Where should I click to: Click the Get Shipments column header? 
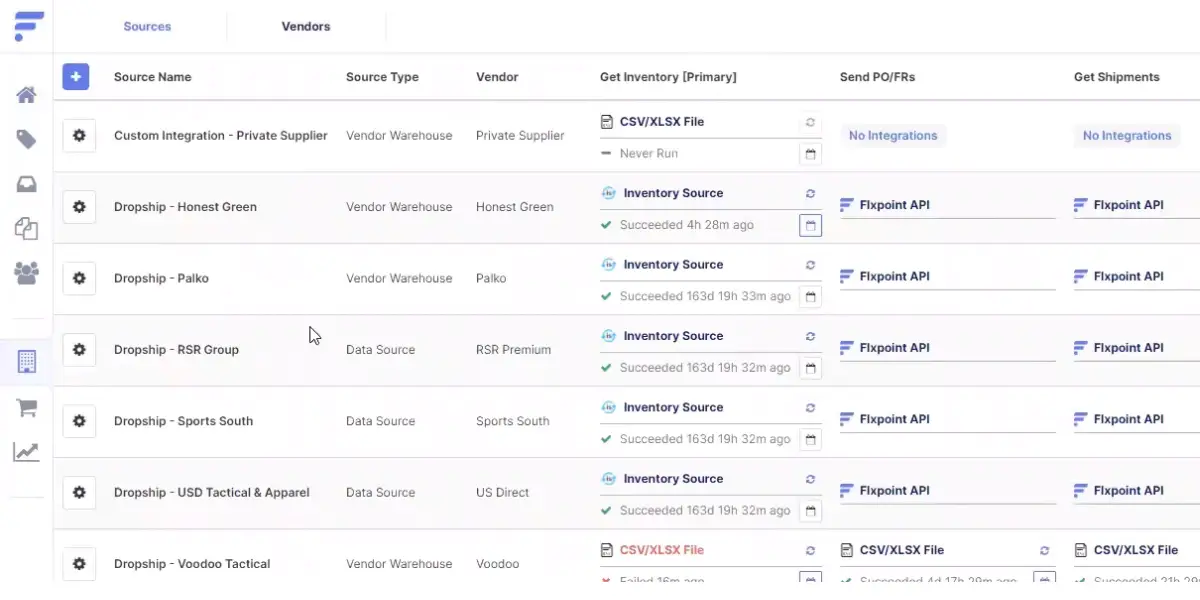pos(1117,77)
